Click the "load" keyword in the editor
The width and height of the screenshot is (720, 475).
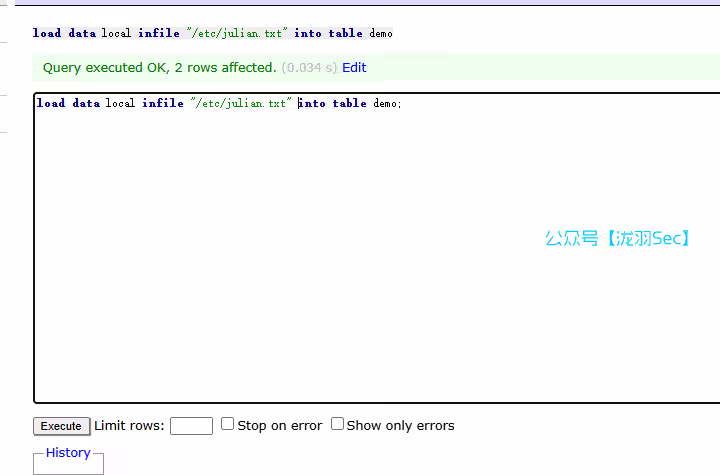pyautogui.click(x=50, y=103)
